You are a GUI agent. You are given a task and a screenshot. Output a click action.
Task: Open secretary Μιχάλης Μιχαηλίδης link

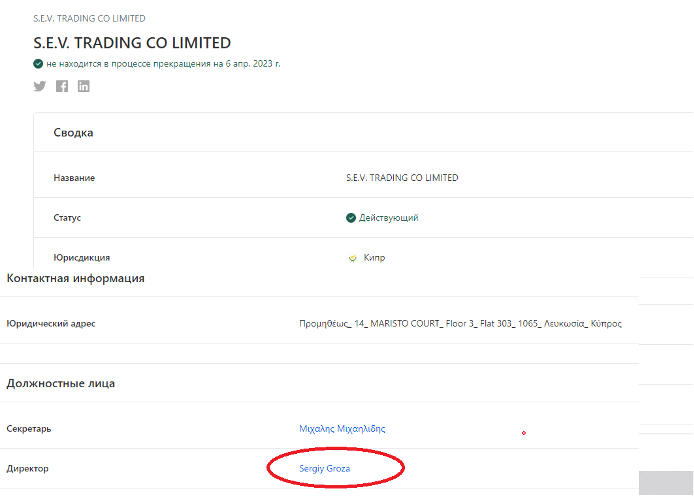[x=342, y=429]
